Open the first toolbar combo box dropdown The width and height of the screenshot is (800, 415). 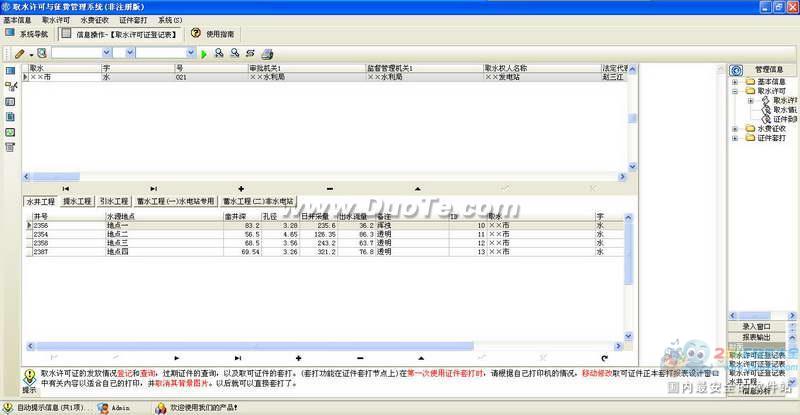[106, 53]
